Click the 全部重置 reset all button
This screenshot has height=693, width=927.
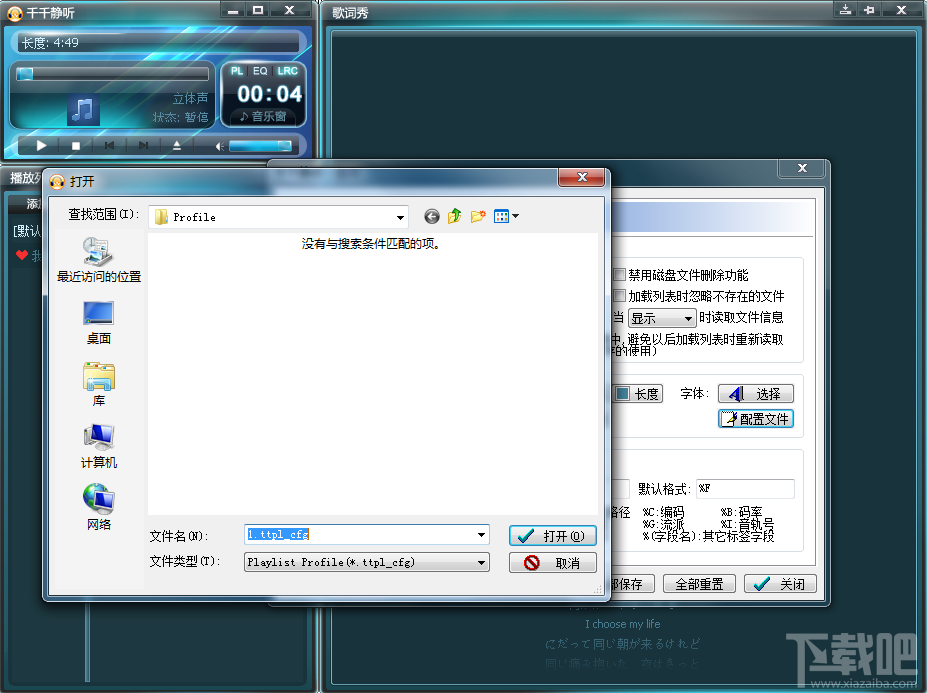699,584
